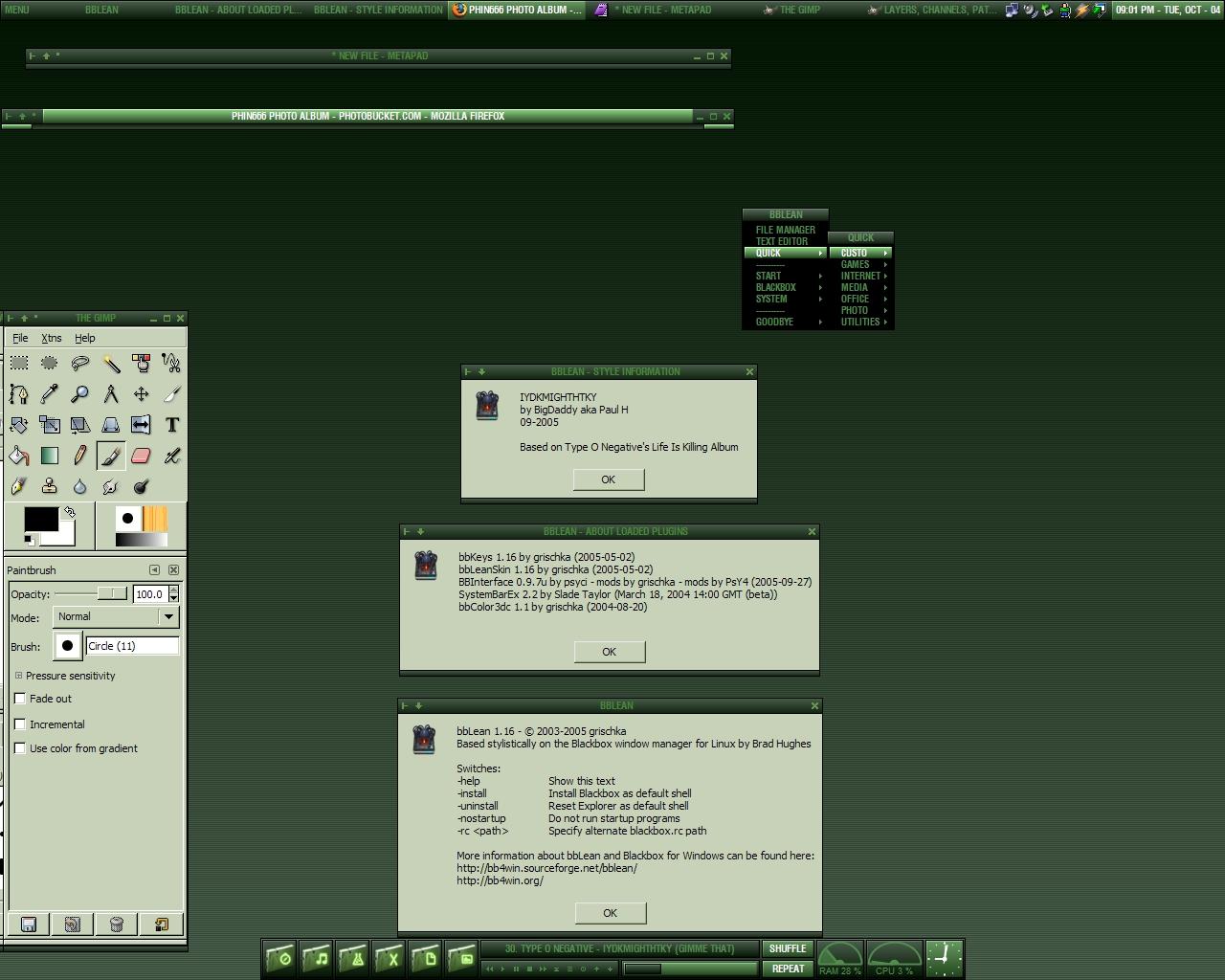Choose TEXT EDITOR from bbLean menu

pyautogui.click(x=786, y=241)
